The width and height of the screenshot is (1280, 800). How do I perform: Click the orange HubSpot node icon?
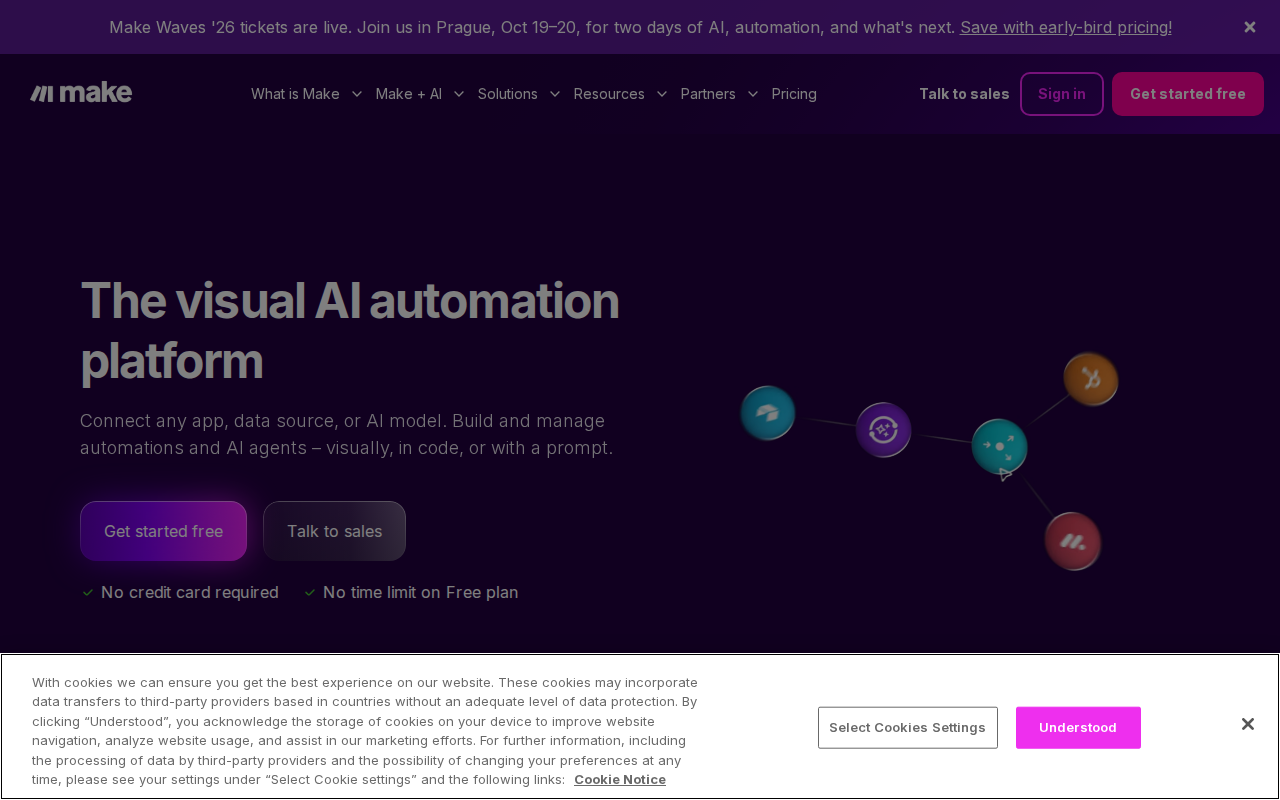pyautogui.click(x=1090, y=379)
